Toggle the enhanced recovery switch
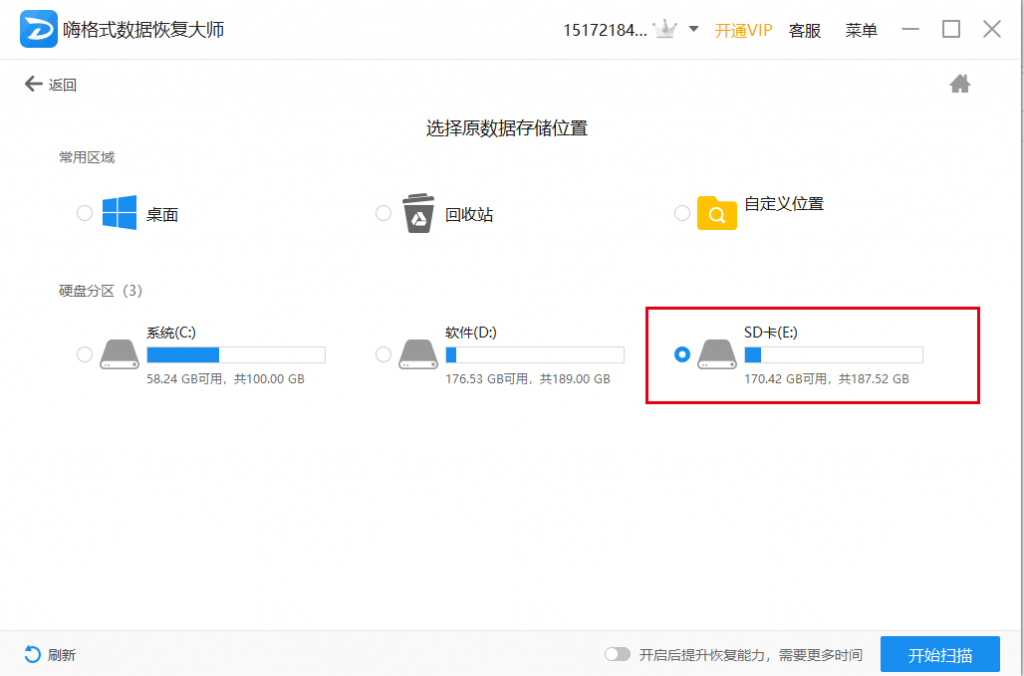1024x676 pixels. coord(617,654)
